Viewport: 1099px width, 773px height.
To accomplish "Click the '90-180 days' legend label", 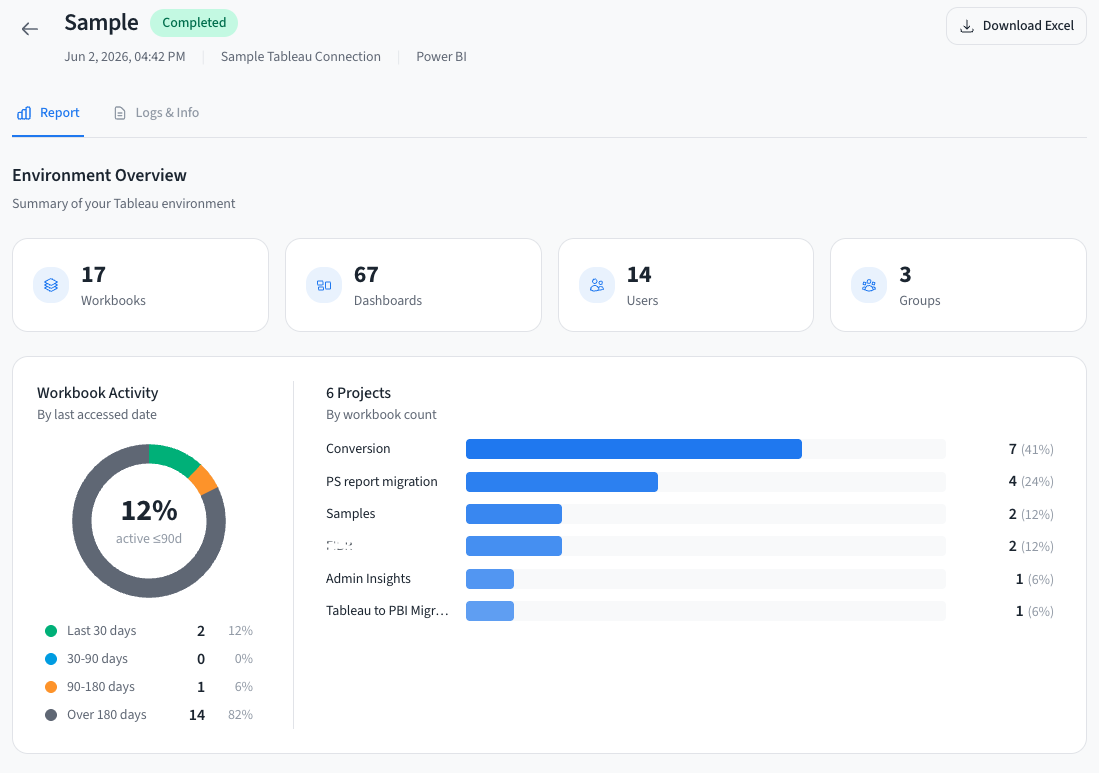I will click(x=101, y=687).
